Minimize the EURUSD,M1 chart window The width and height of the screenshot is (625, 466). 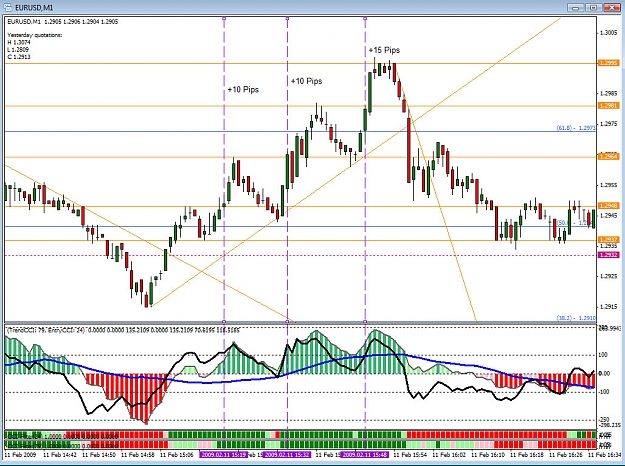577,7
